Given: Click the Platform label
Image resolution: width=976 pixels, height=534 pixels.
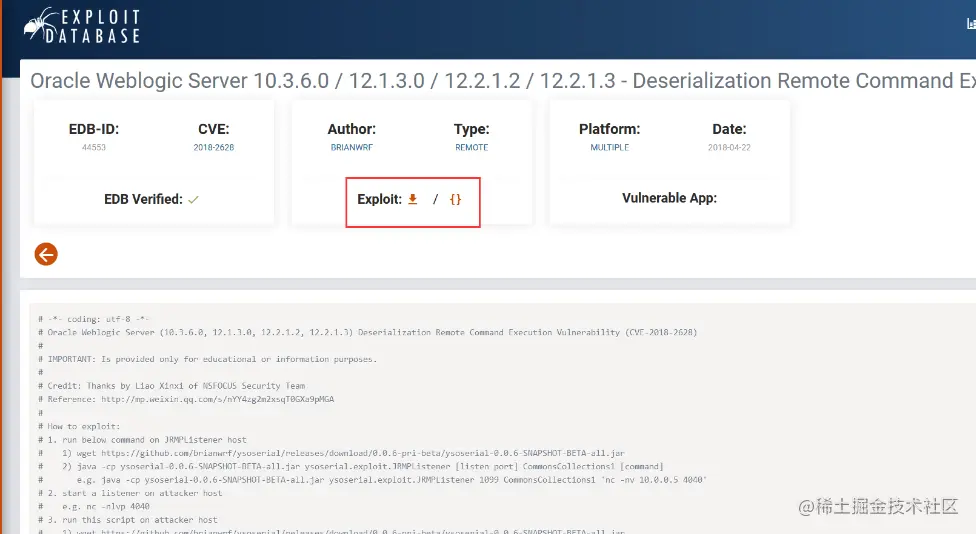Looking at the screenshot, I should pos(609,129).
